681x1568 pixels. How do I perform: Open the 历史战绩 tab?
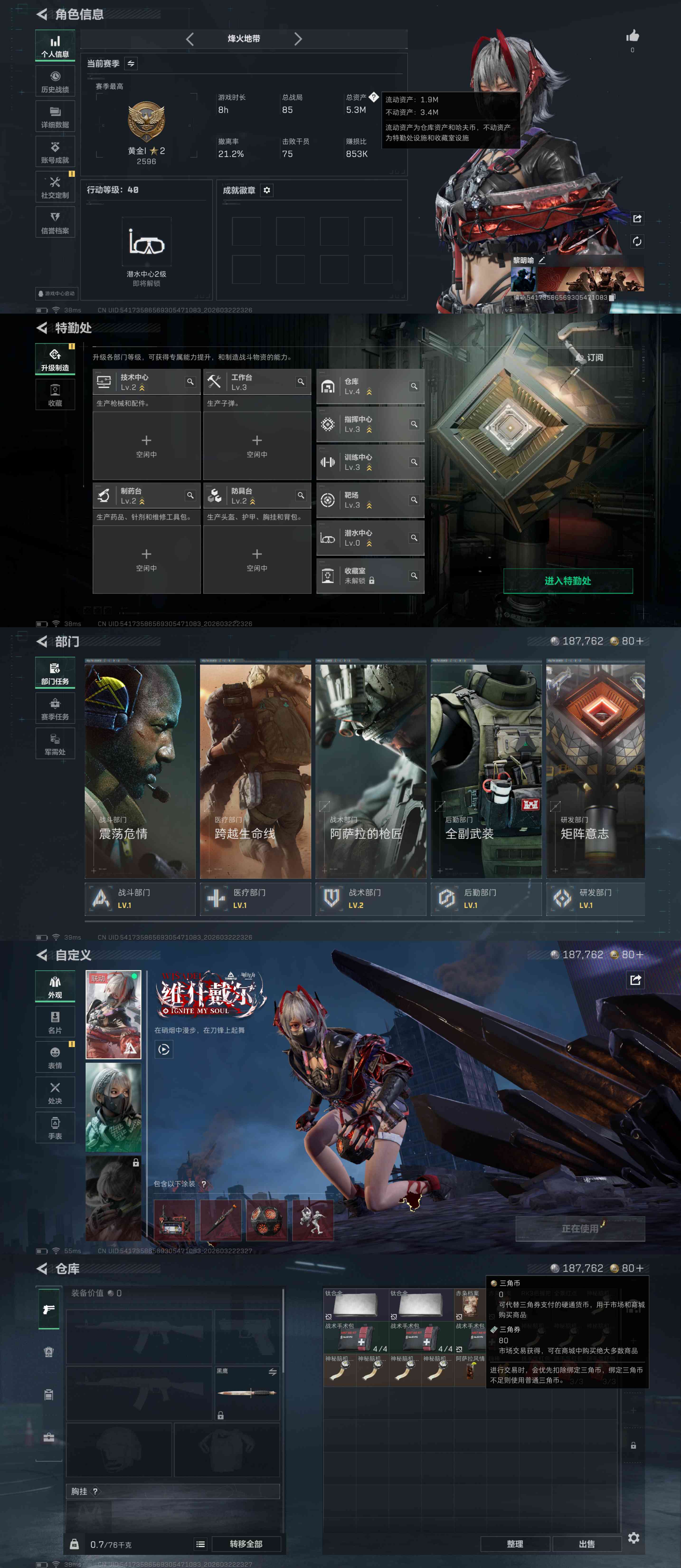[x=55, y=81]
